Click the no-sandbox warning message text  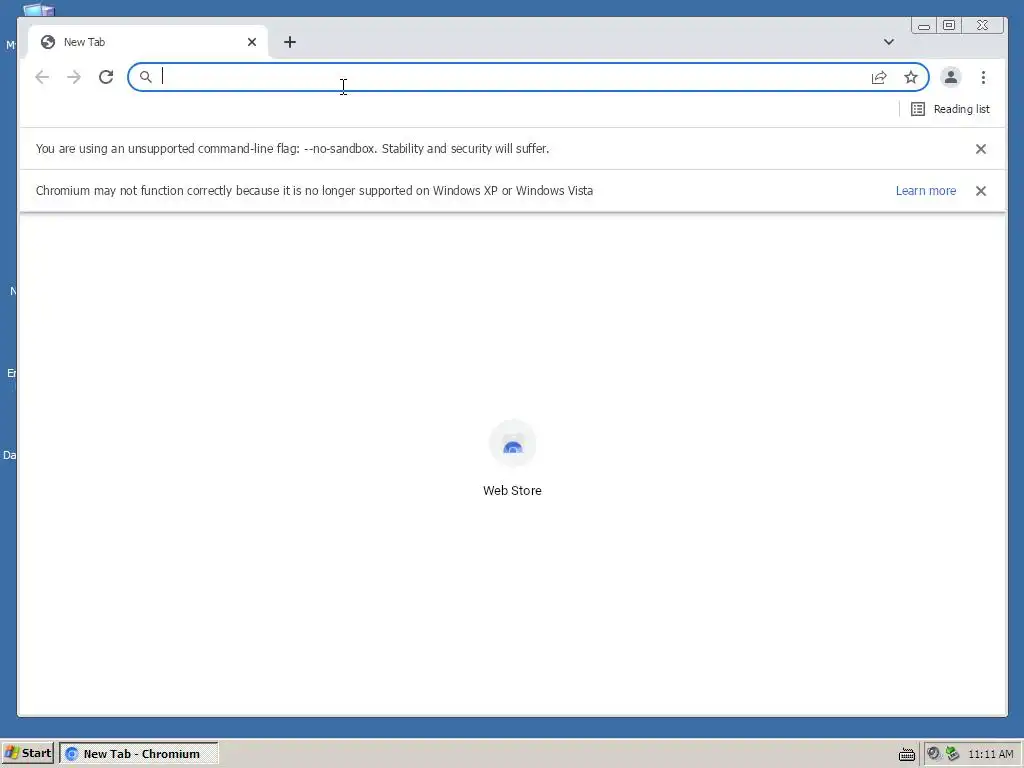[x=293, y=149]
